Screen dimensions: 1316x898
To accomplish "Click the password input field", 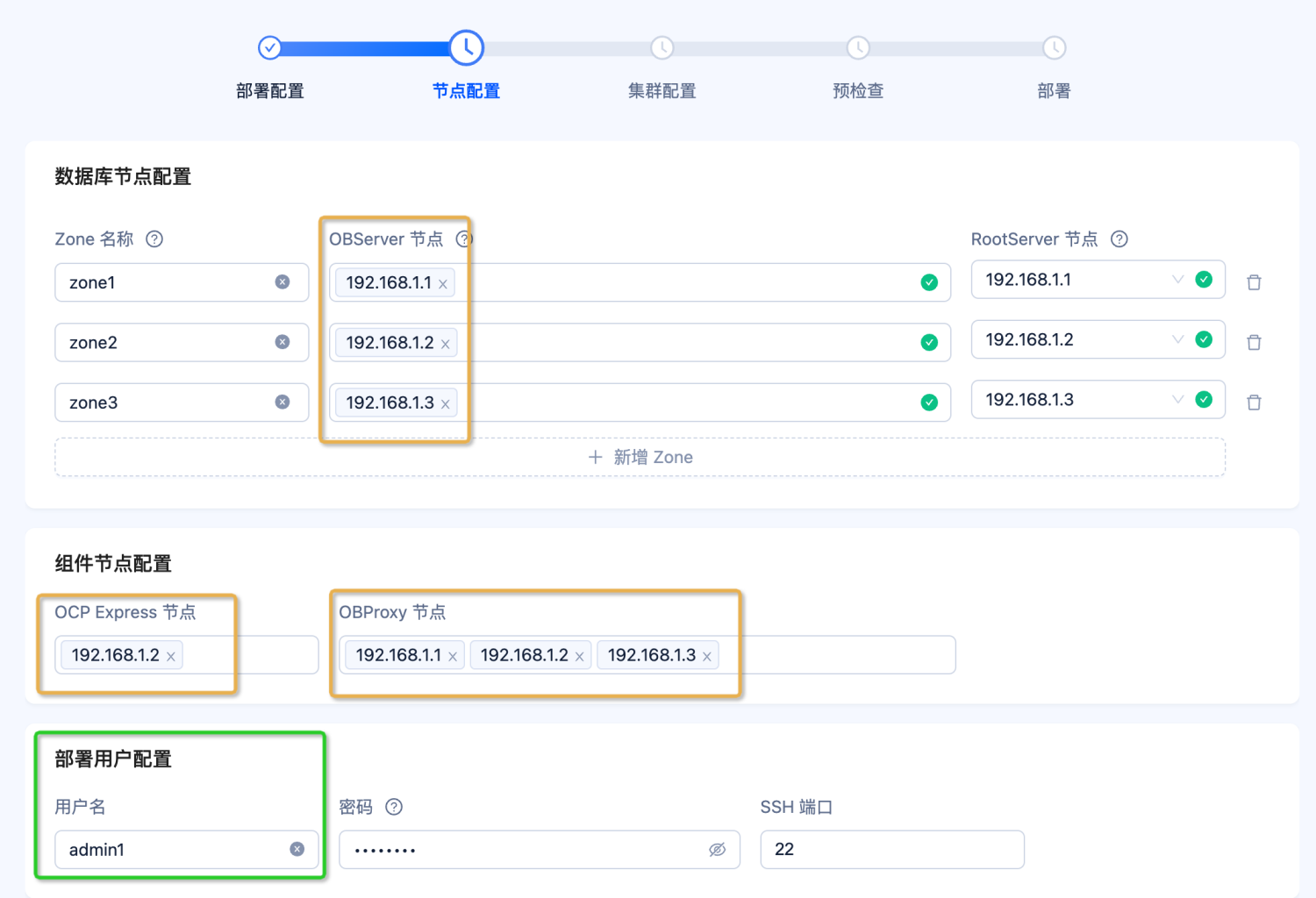I will (x=540, y=850).
